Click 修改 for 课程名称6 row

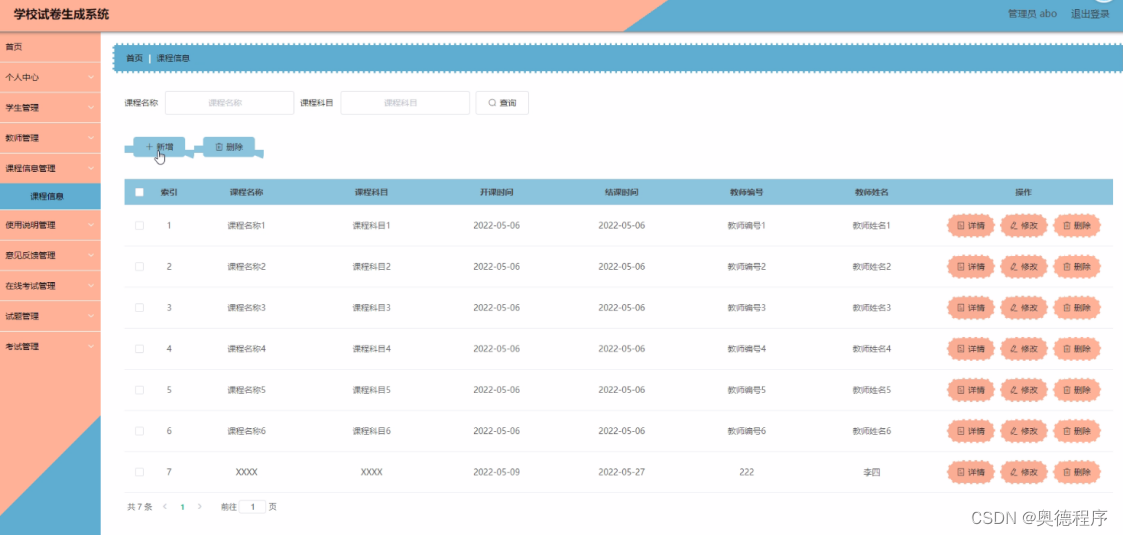pos(1023,431)
